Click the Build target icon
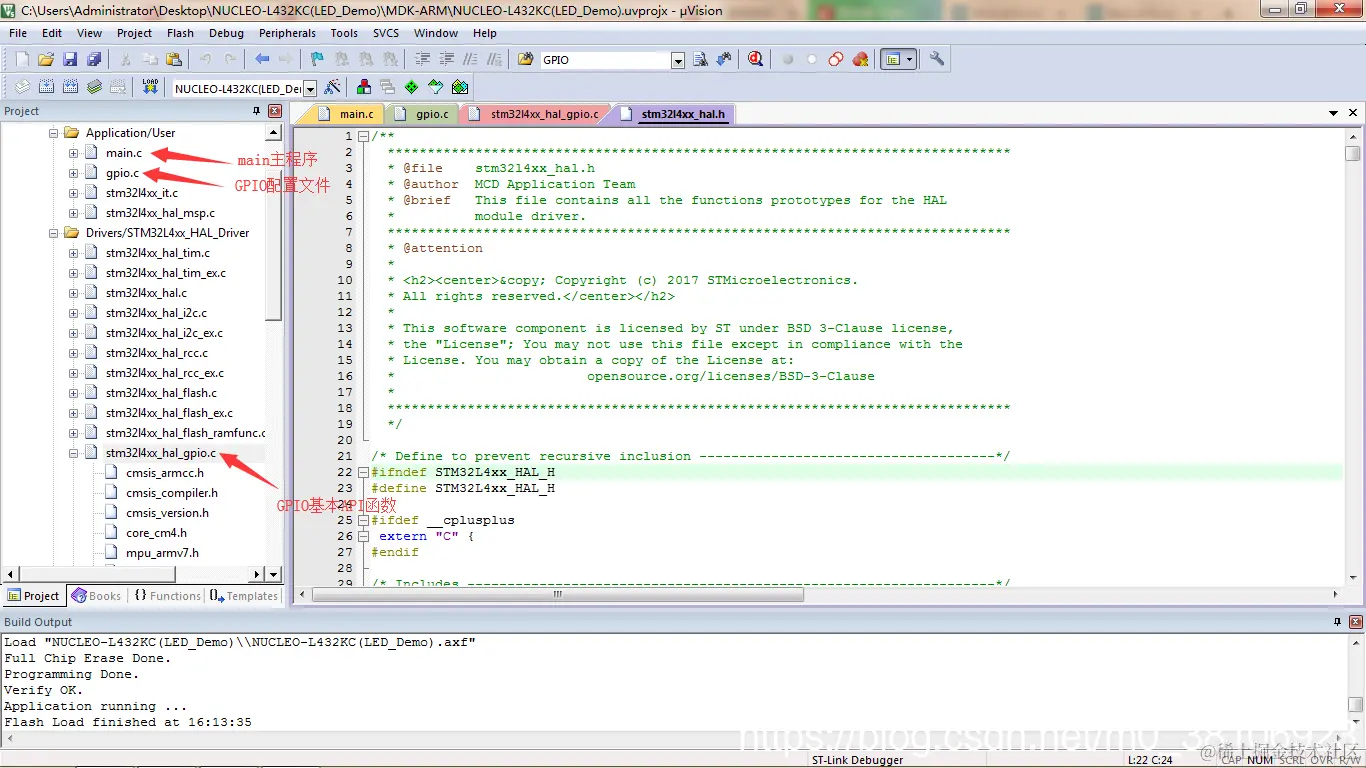The width and height of the screenshot is (1366, 768). (x=46, y=87)
